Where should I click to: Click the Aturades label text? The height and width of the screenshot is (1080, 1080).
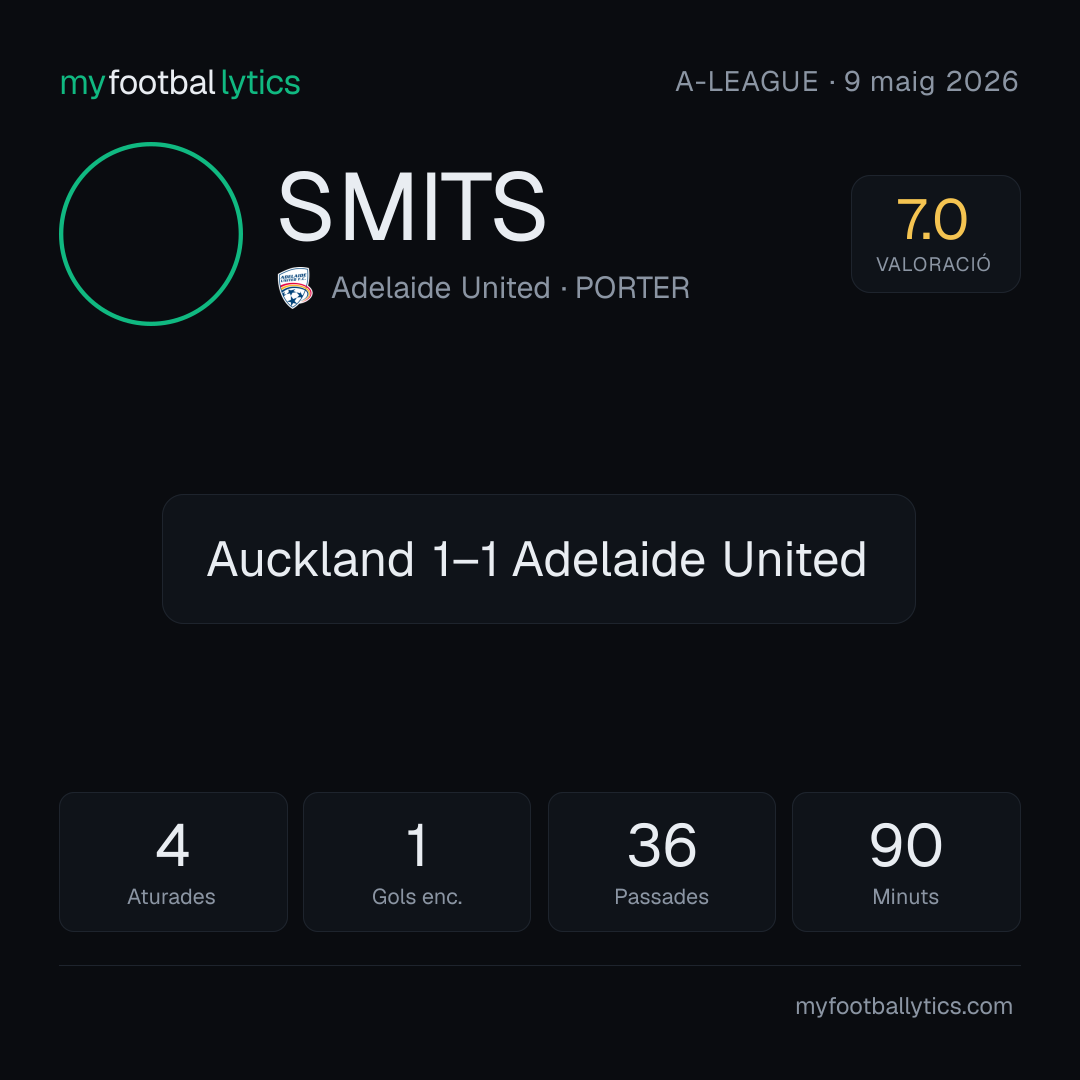pyautogui.click(x=172, y=897)
